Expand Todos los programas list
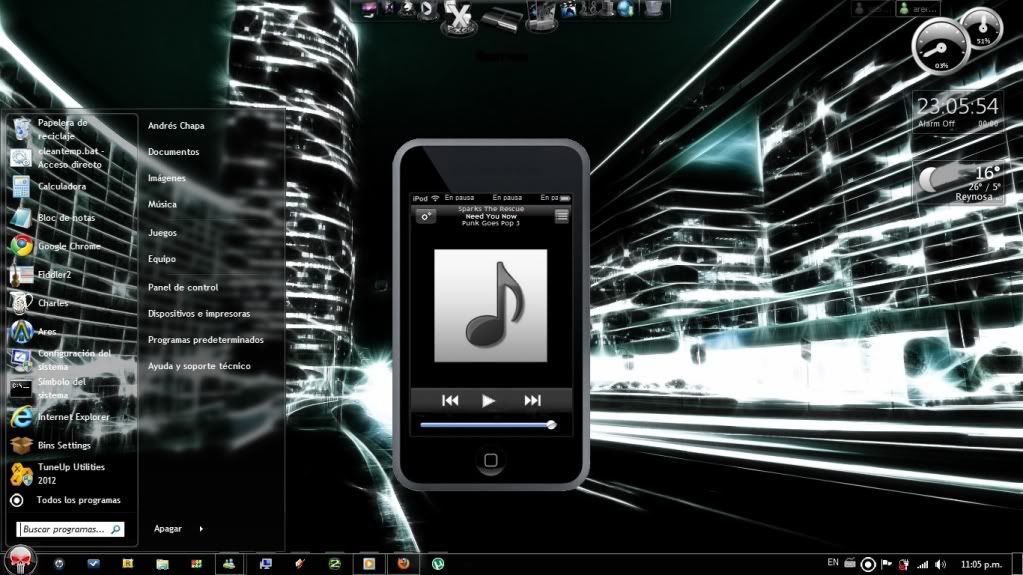The height and width of the screenshot is (575, 1023). 65,500
